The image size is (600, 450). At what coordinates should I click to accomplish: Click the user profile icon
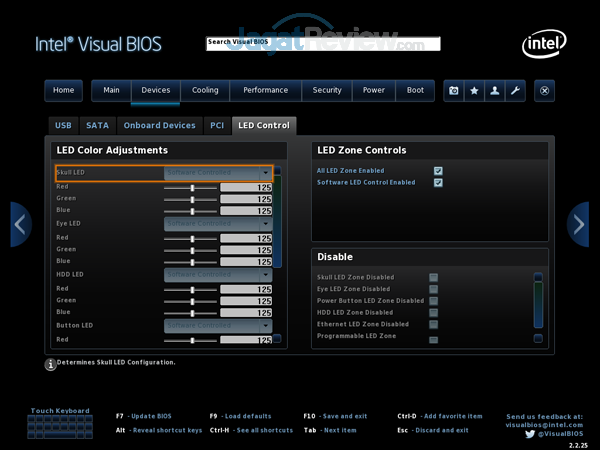pyautogui.click(x=495, y=90)
